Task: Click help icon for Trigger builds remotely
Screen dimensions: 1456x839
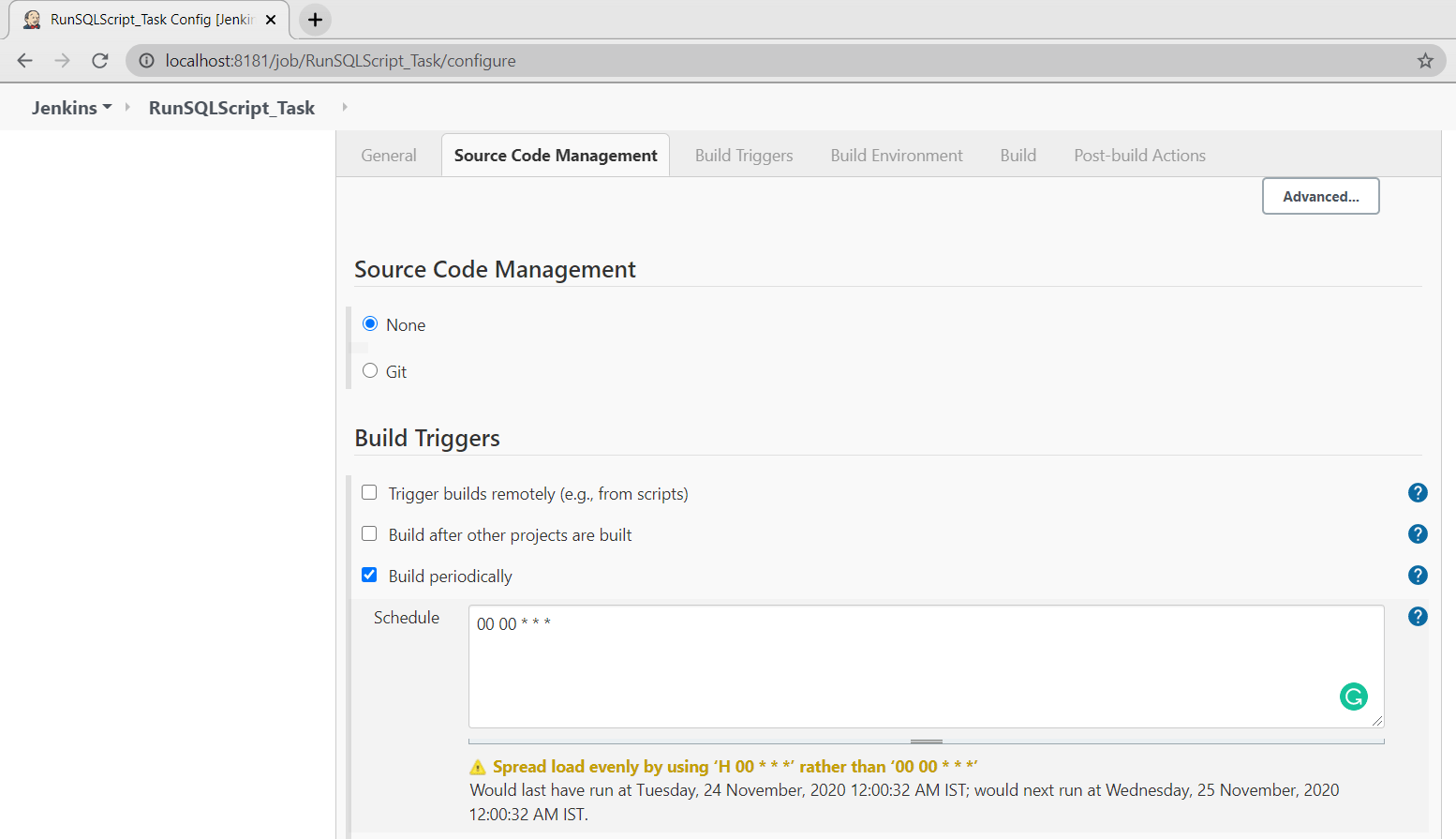Action: pos(1418,493)
